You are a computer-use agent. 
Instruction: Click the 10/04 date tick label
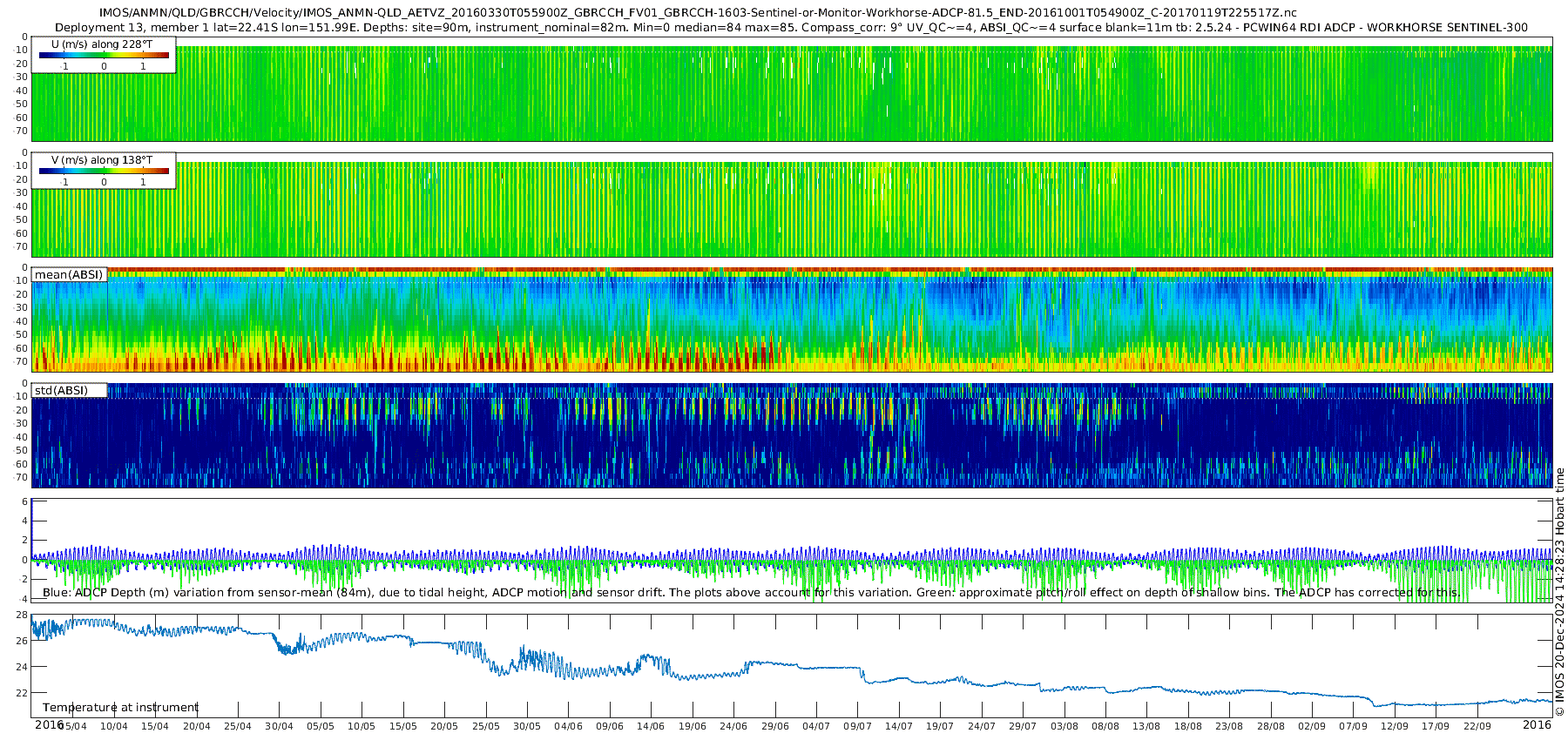pyautogui.click(x=114, y=727)
